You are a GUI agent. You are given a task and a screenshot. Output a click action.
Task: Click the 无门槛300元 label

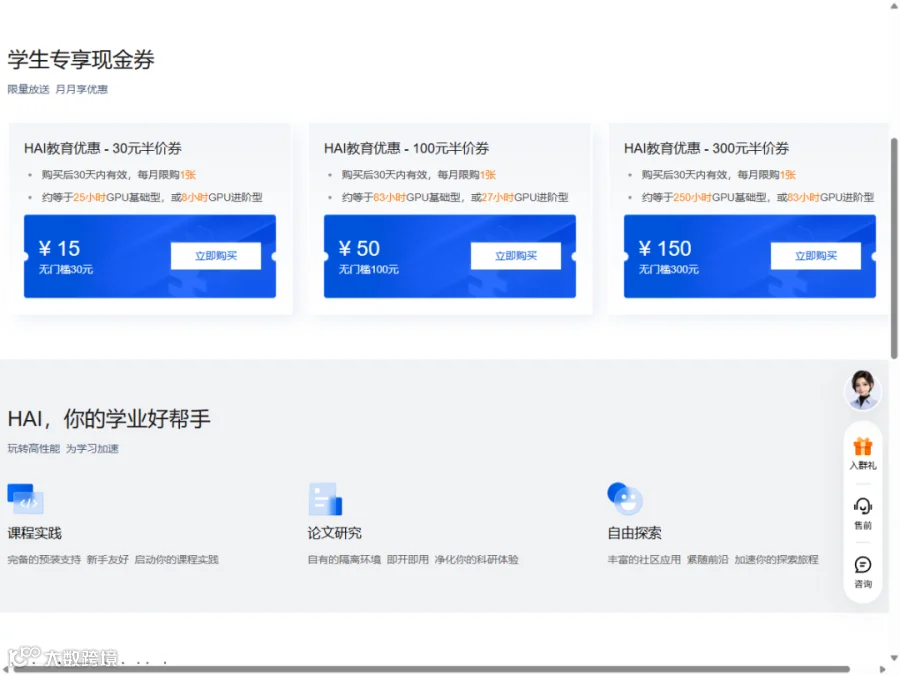click(669, 270)
